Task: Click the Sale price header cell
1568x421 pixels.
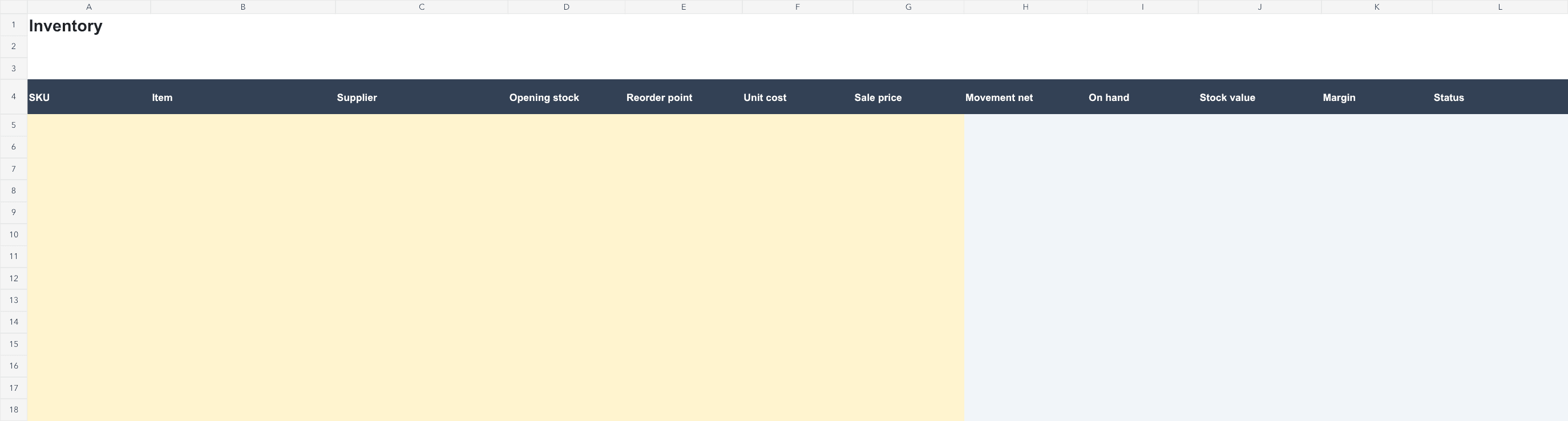Action: [908, 97]
